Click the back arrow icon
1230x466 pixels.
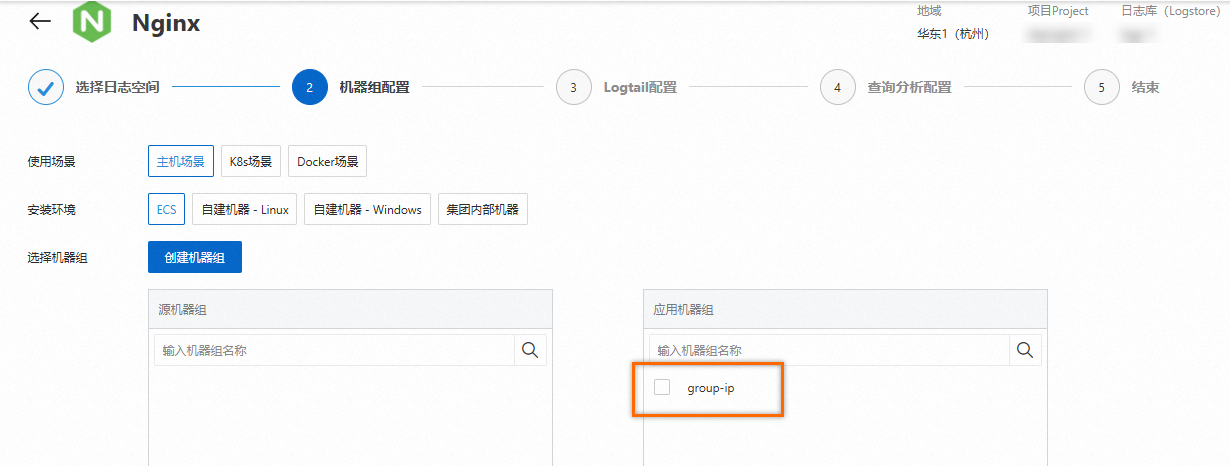pos(40,21)
